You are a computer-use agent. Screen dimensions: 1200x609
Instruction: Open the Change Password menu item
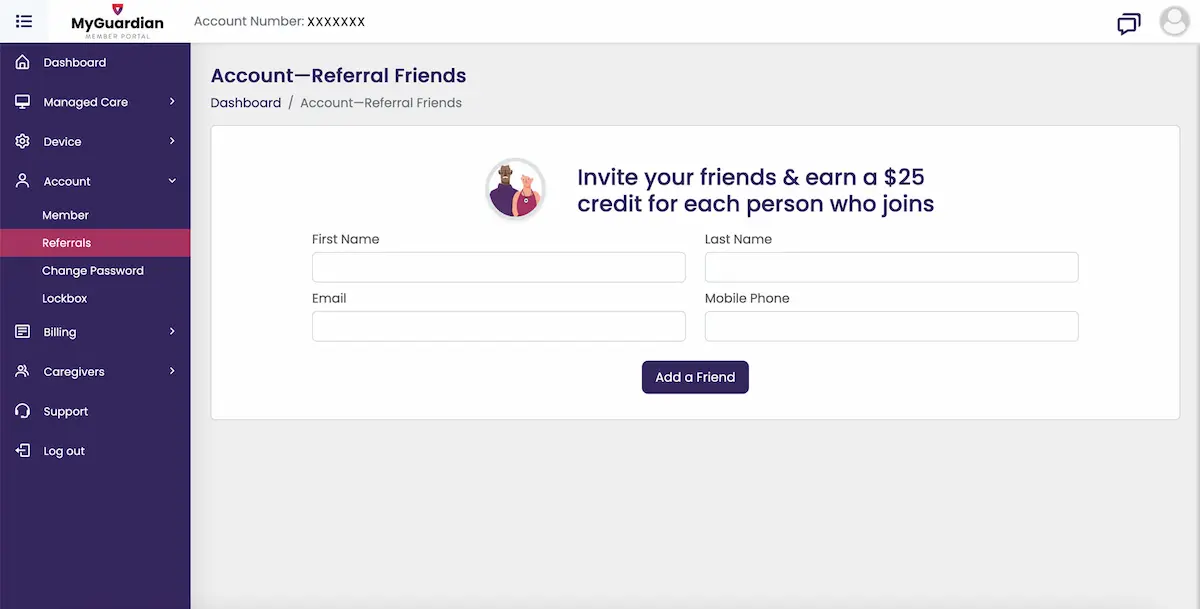pos(93,271)
